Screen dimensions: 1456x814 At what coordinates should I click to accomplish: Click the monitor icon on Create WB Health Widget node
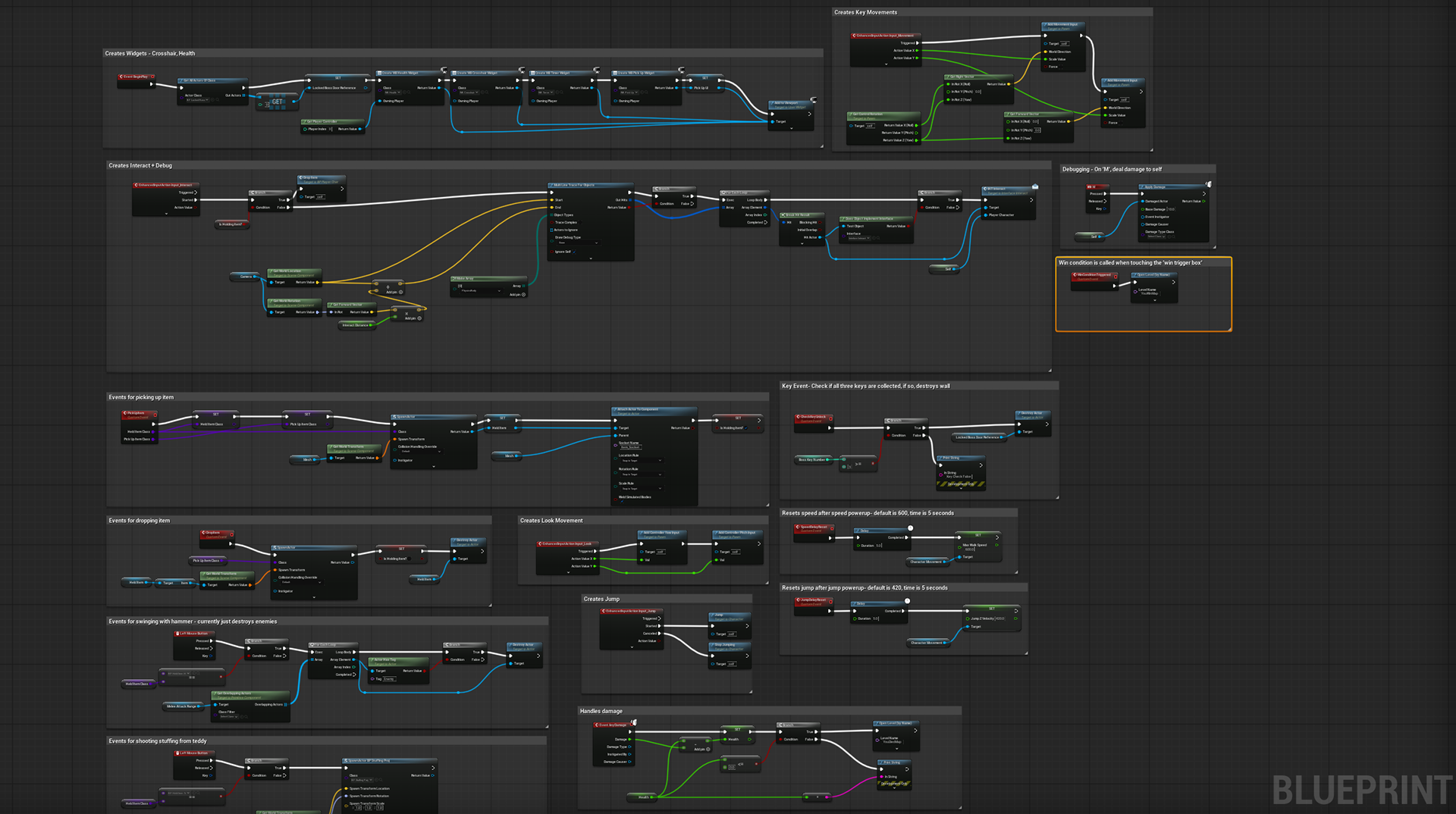click(442, 70)
